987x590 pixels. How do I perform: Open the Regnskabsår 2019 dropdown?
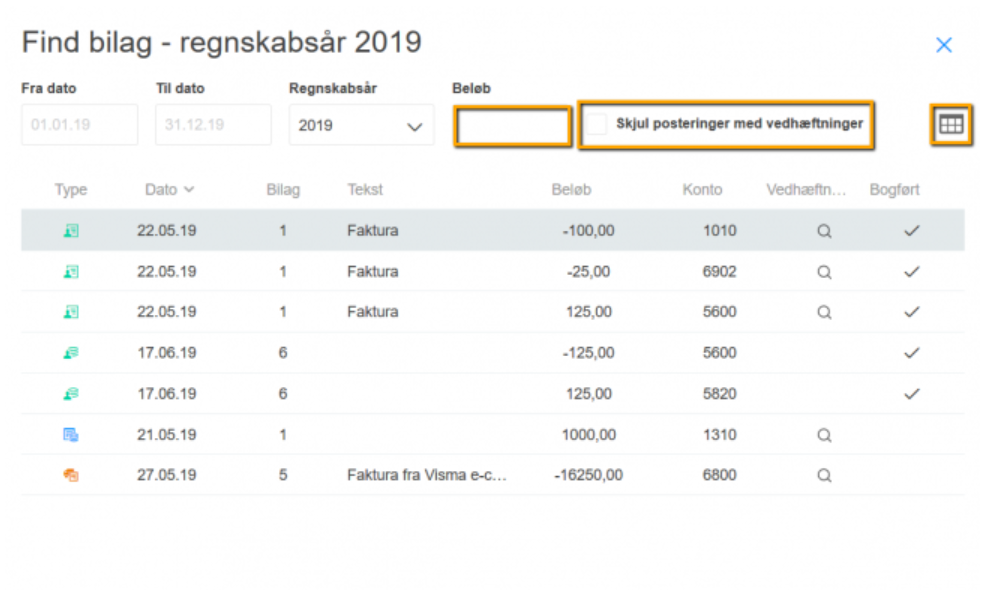click(x=361, y=126)
